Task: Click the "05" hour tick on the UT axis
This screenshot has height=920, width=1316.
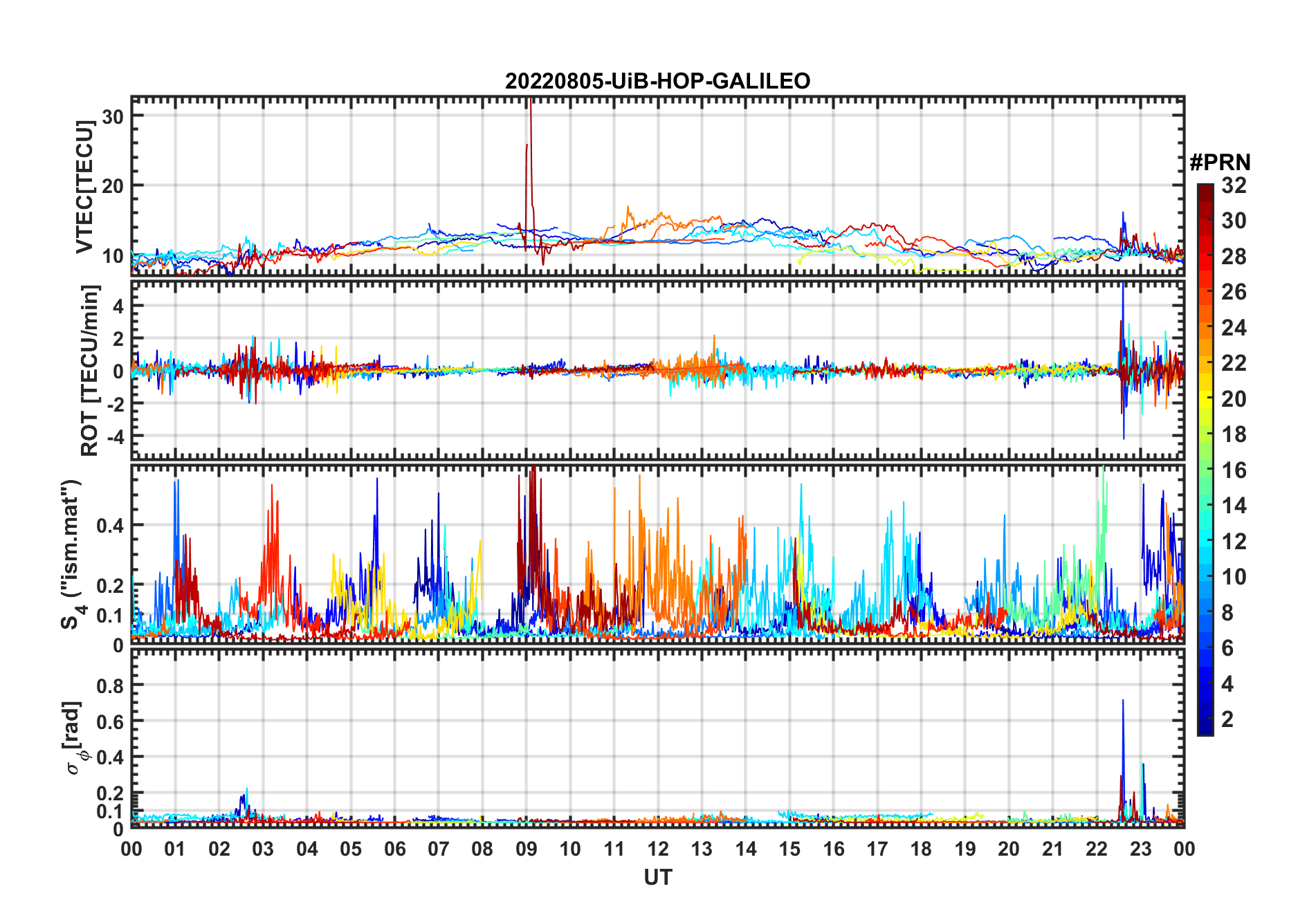Action: 351,849
